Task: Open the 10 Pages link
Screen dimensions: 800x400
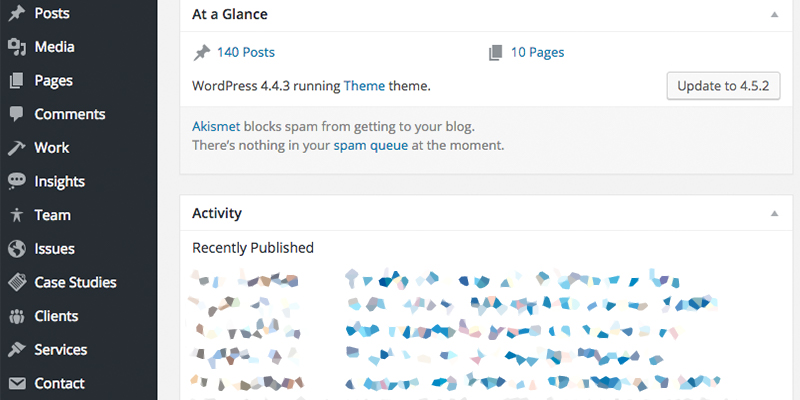Action: (x=538, y=53)
